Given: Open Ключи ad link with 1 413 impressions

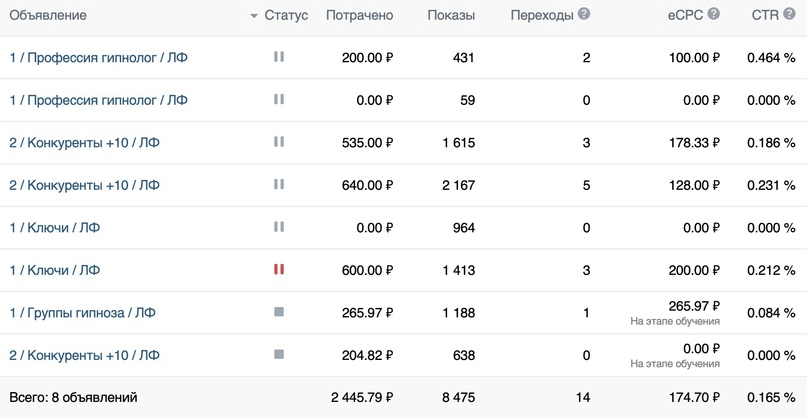Looking at the screenshot, I should point(55,270).
